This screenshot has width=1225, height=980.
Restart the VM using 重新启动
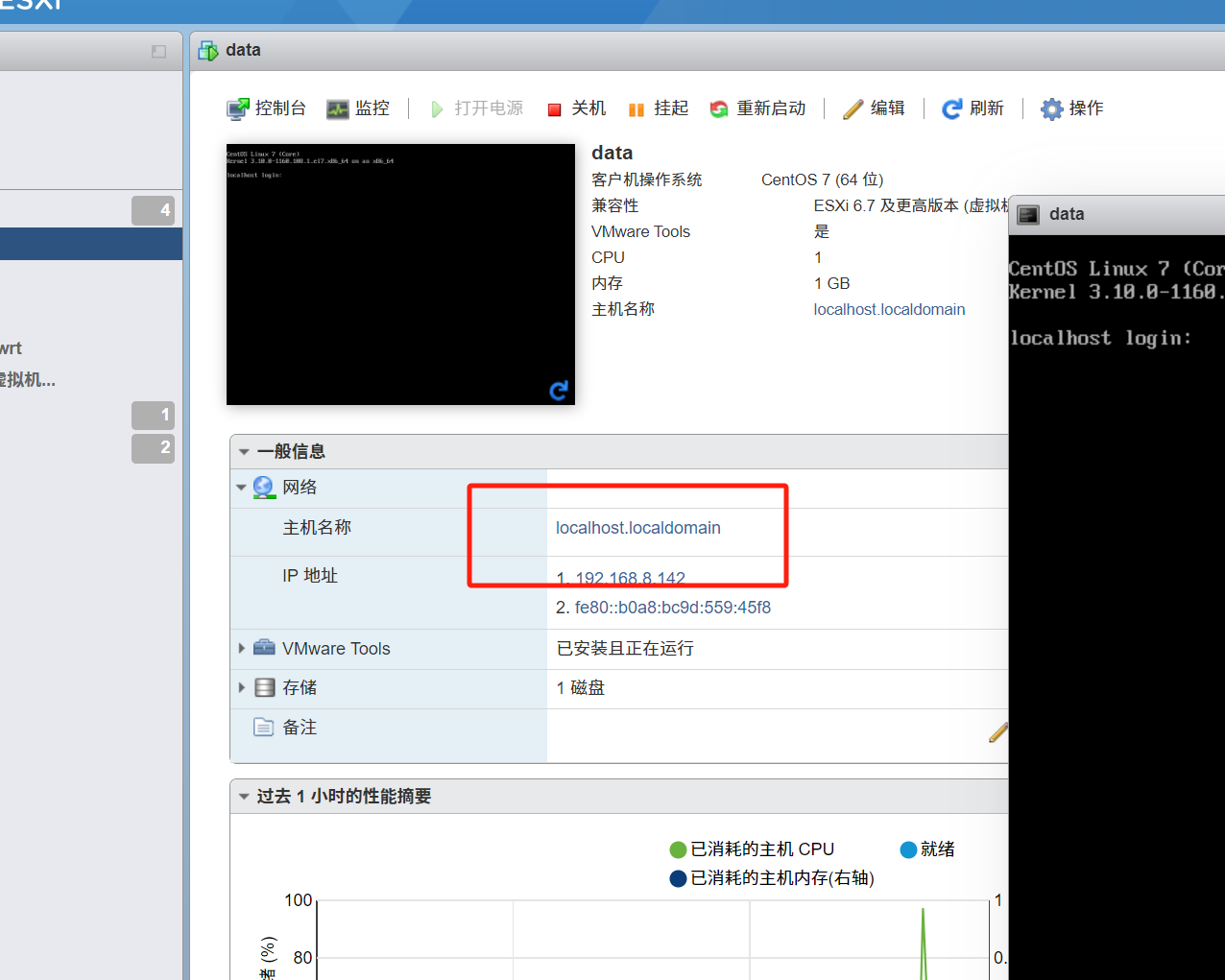[x=757, y=108]
